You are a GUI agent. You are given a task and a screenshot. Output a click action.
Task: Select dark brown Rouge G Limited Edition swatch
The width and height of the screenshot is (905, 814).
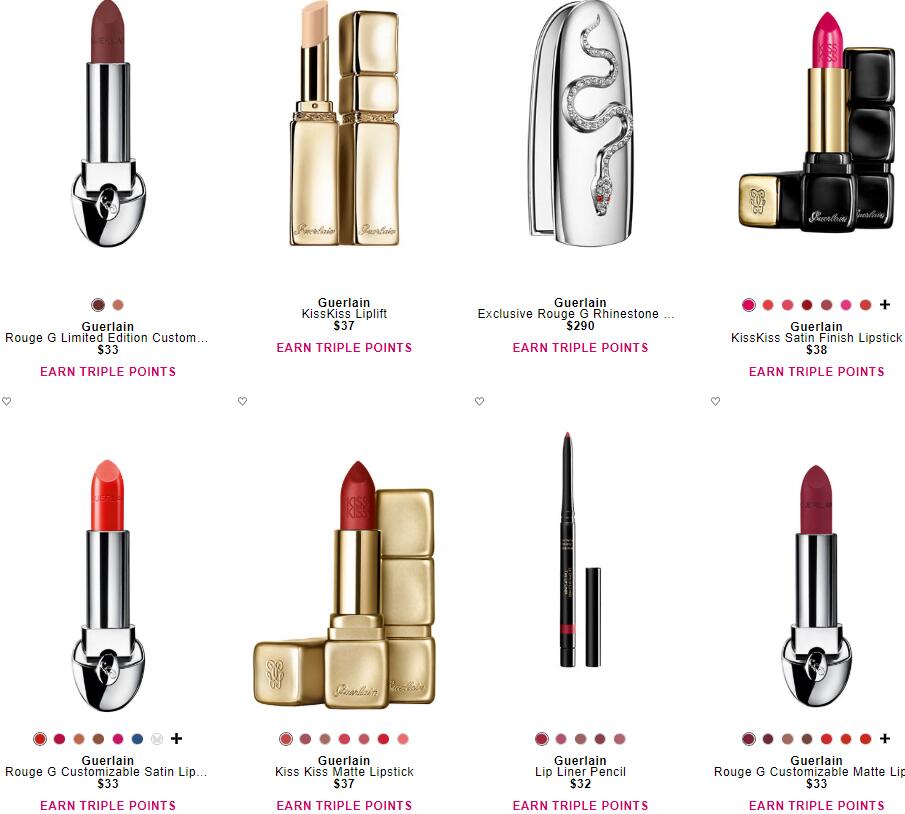(x=98, y=305)
